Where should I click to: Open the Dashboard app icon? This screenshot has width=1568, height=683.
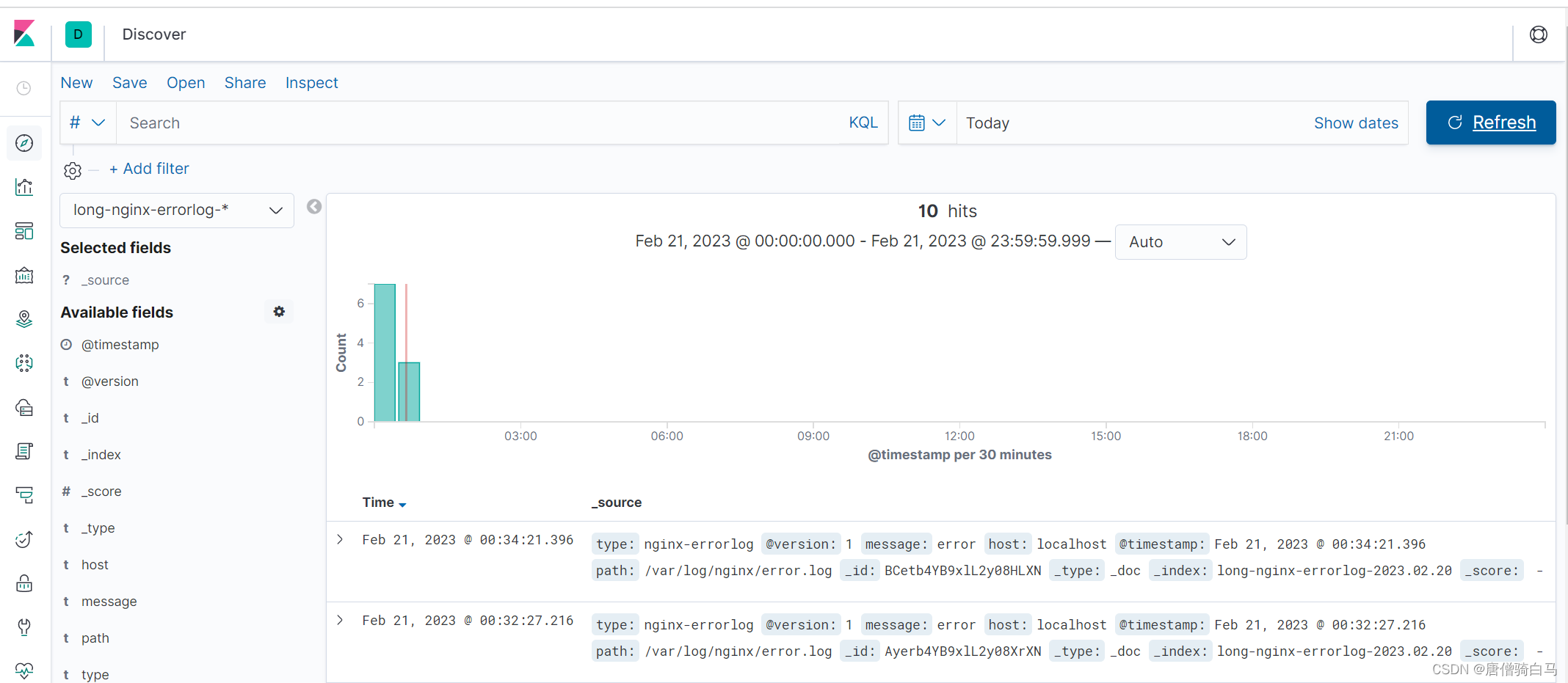click(x=24, y=231)
